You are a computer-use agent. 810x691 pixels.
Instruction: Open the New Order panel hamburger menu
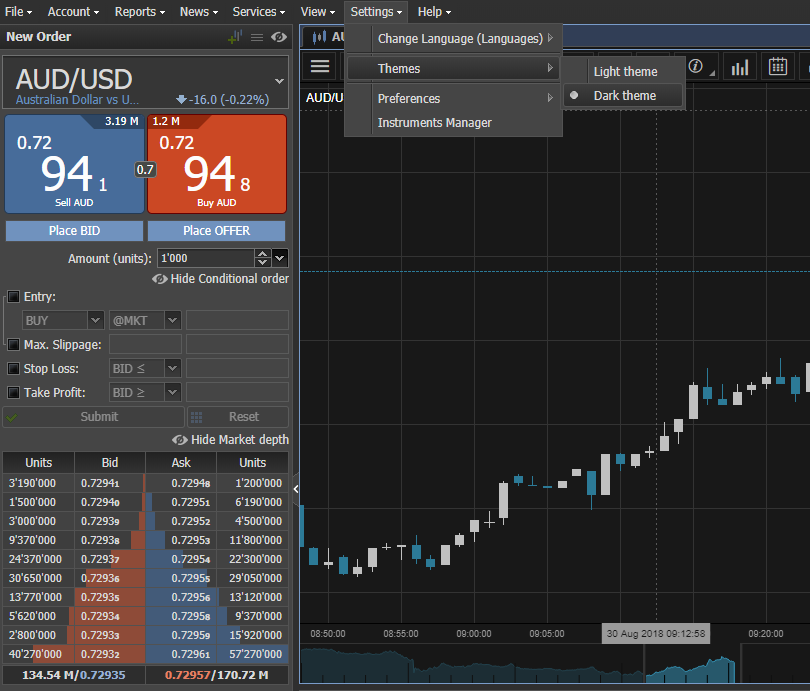tap(257, 37)
